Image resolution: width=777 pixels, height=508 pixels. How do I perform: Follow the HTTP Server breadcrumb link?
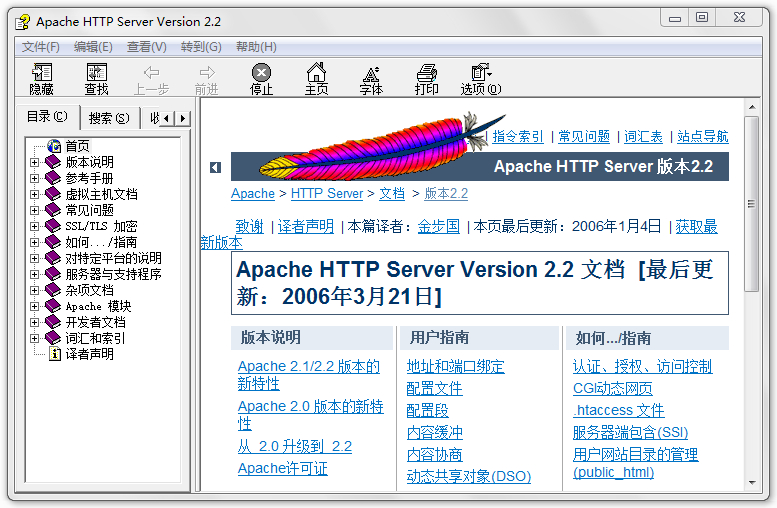pyautogui.click(x=327, y=193)
